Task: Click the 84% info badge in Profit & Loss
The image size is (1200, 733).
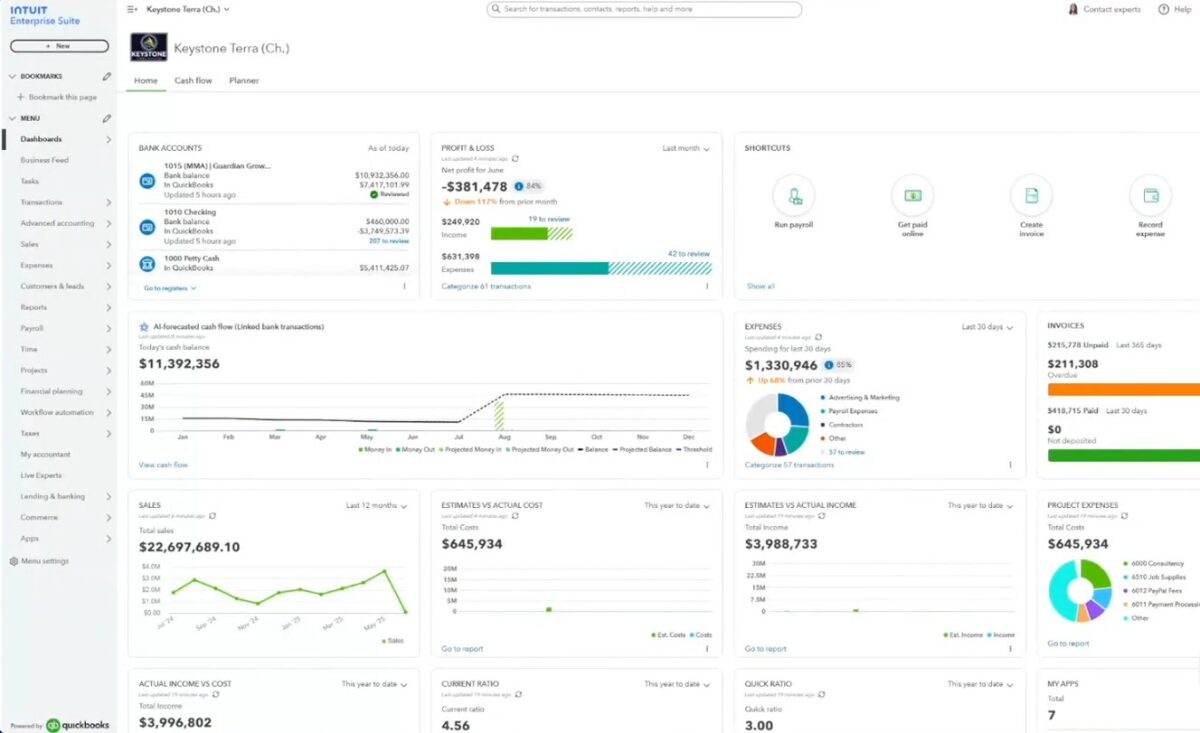Action: (x=528, y=186)
